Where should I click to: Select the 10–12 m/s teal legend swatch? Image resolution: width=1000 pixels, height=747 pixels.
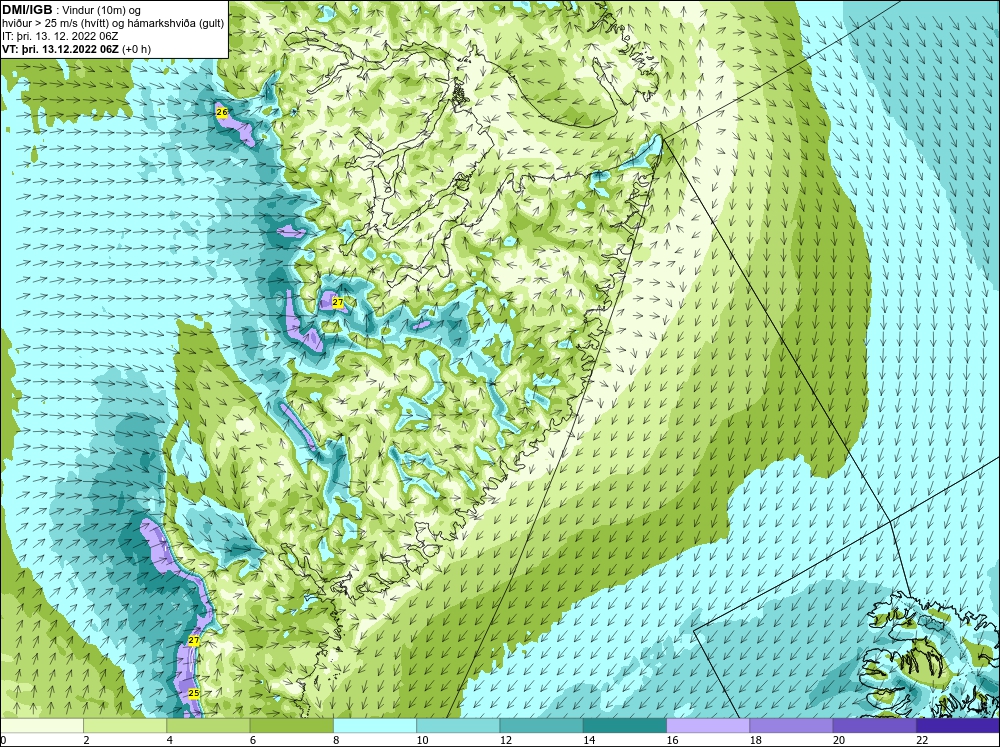tap(458, 726)
